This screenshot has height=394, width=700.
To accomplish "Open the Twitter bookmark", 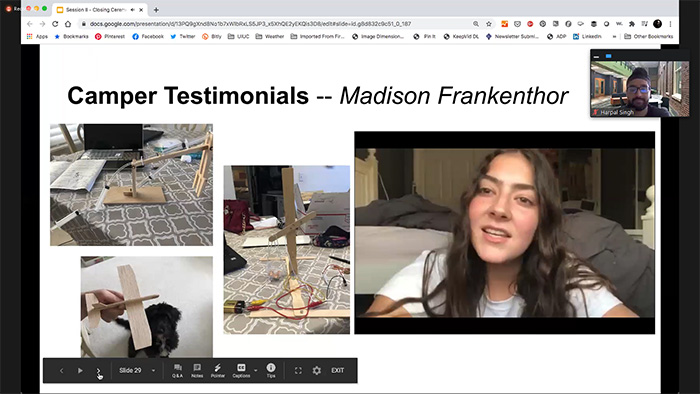I will click(x=183, y=37).
